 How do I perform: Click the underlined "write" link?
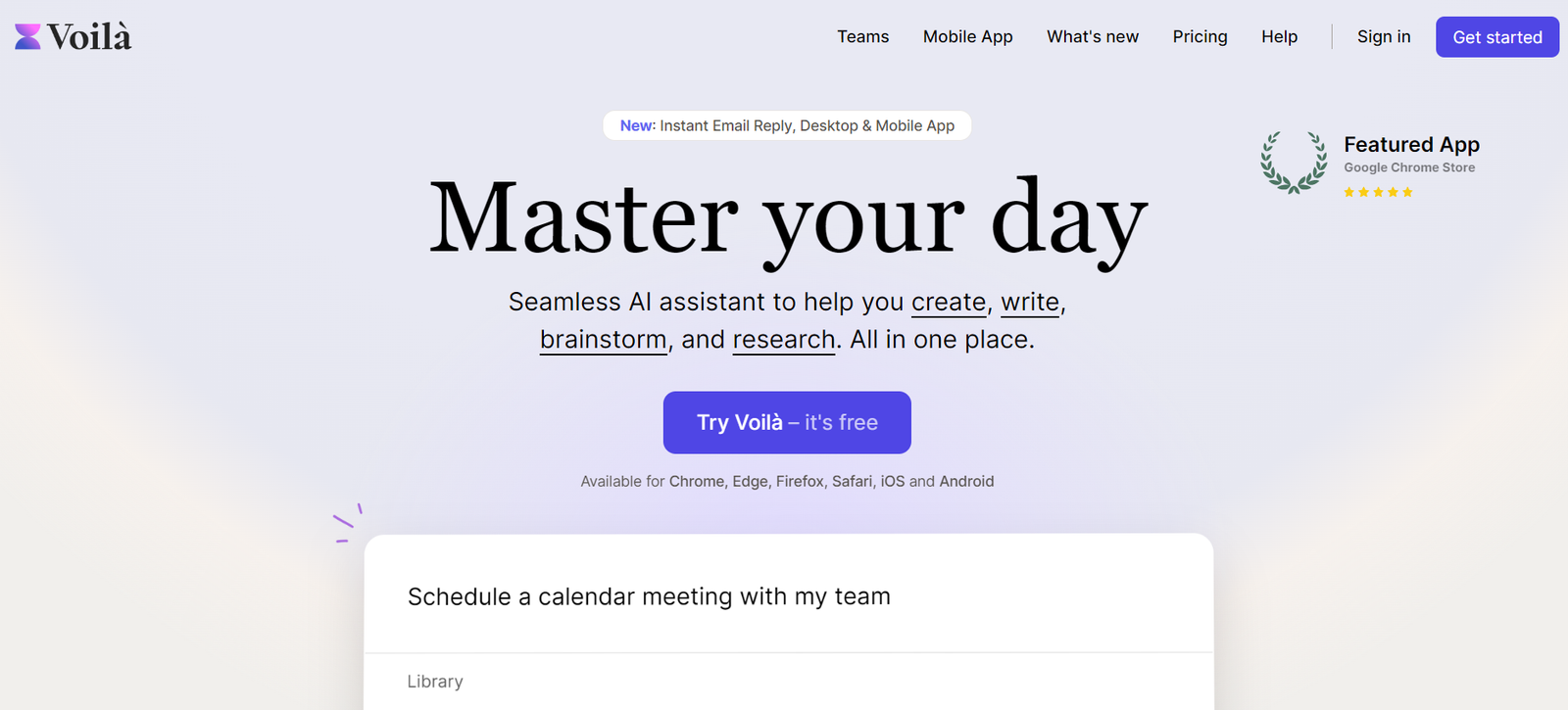(x=1030, y=303)
